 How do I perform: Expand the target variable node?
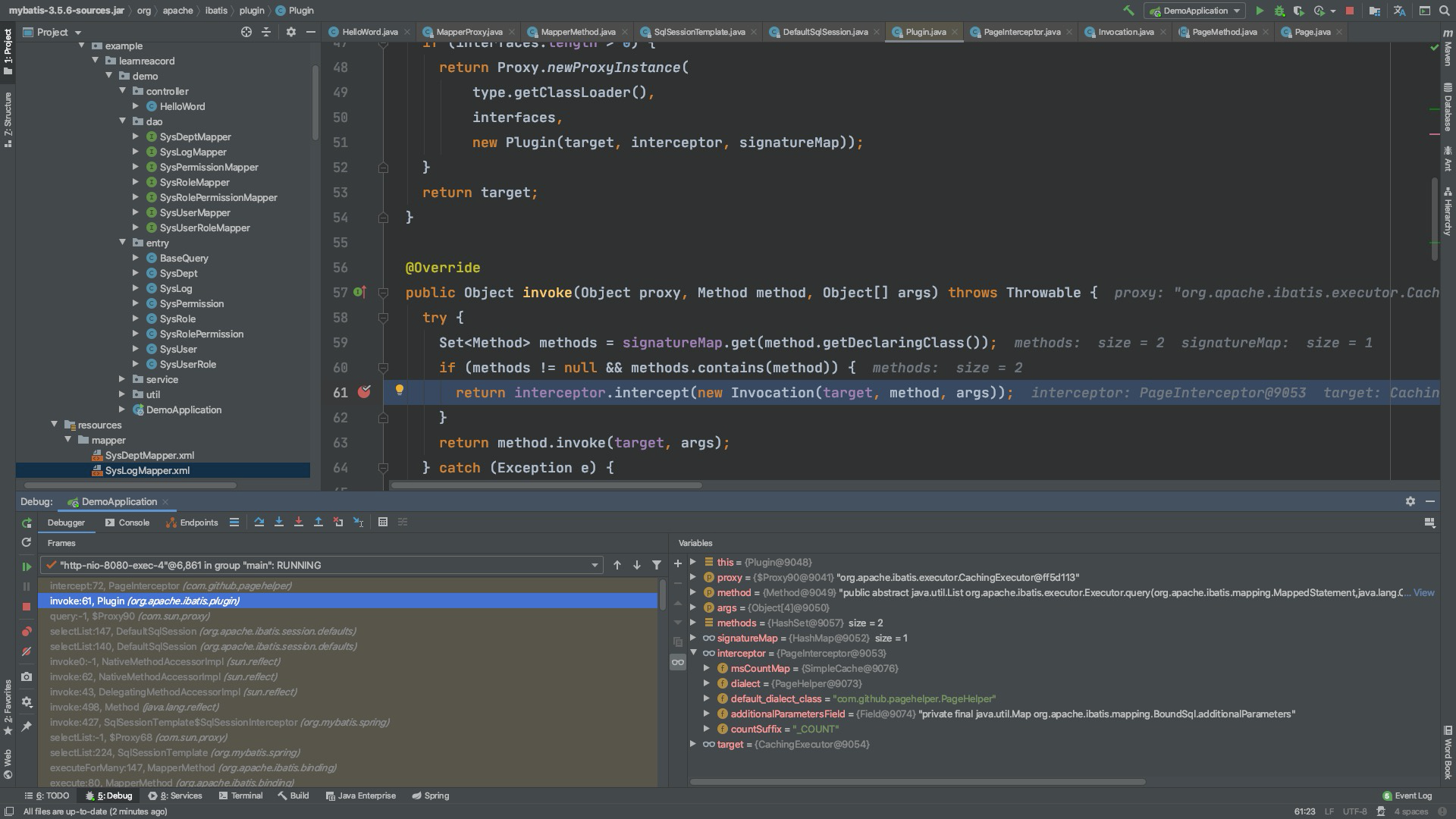(x=693, y=744)
